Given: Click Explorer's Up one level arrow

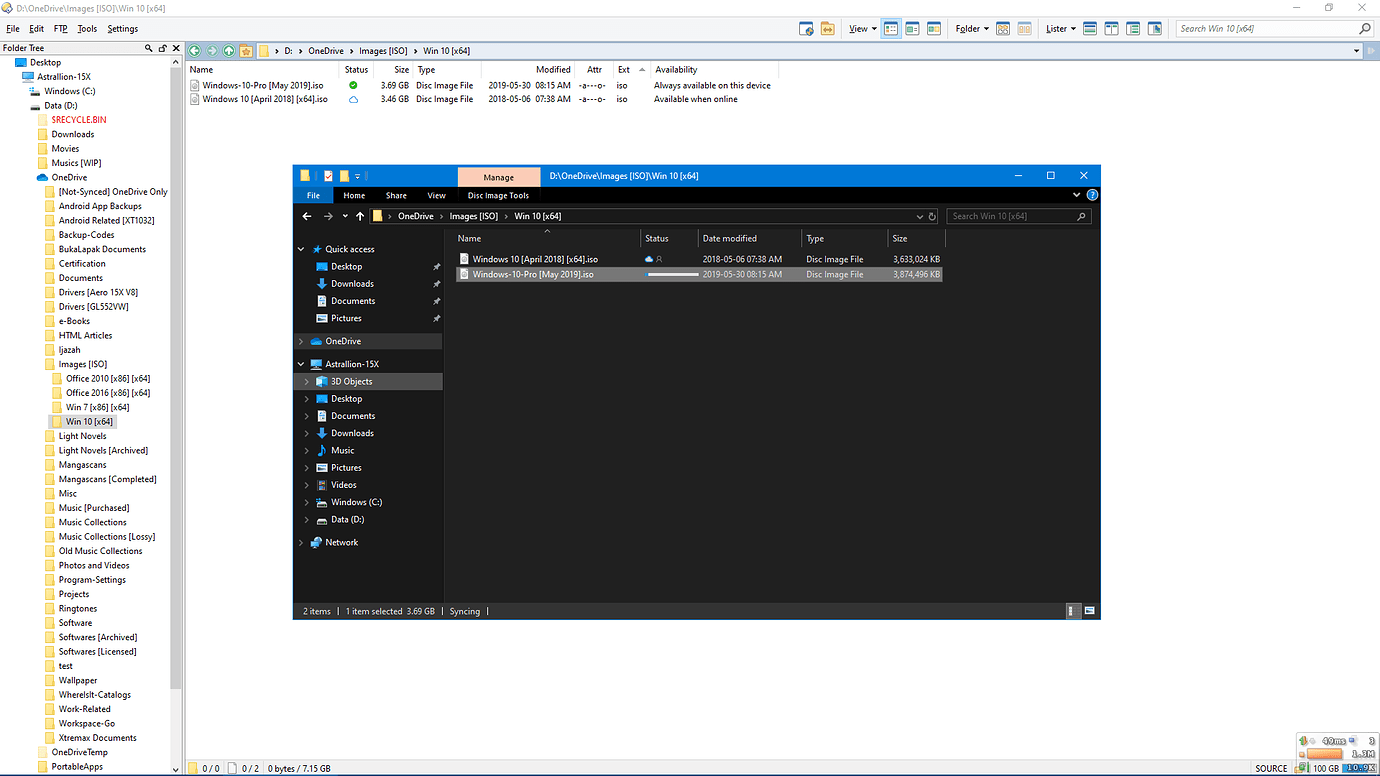Looking at the screenshot, I should [x=360, y=216].
